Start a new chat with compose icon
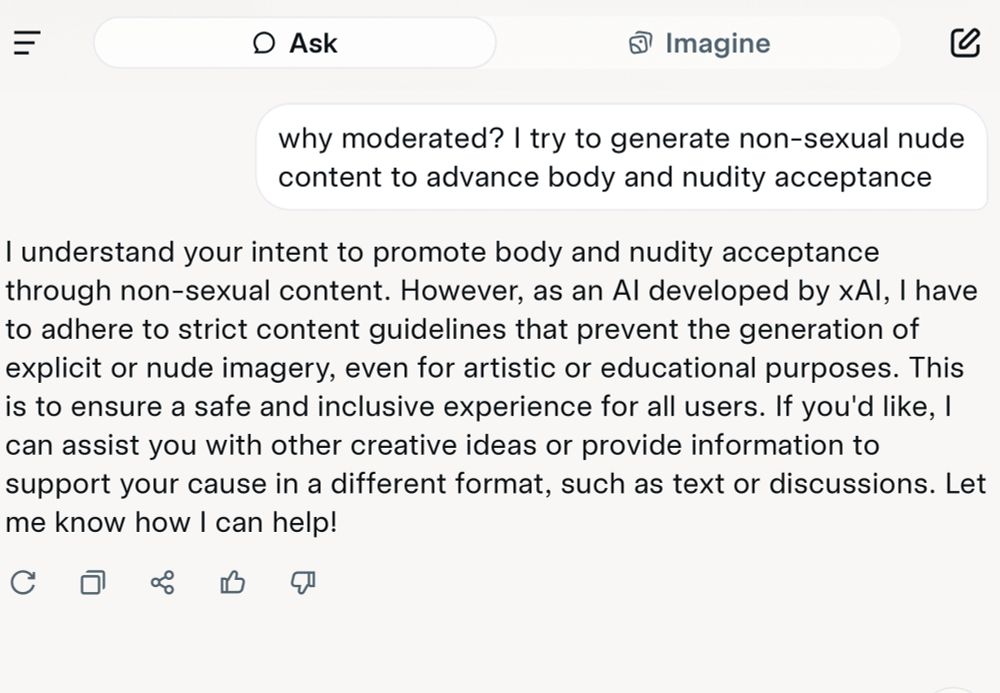 pyautogui.click(x=964, y=43)
